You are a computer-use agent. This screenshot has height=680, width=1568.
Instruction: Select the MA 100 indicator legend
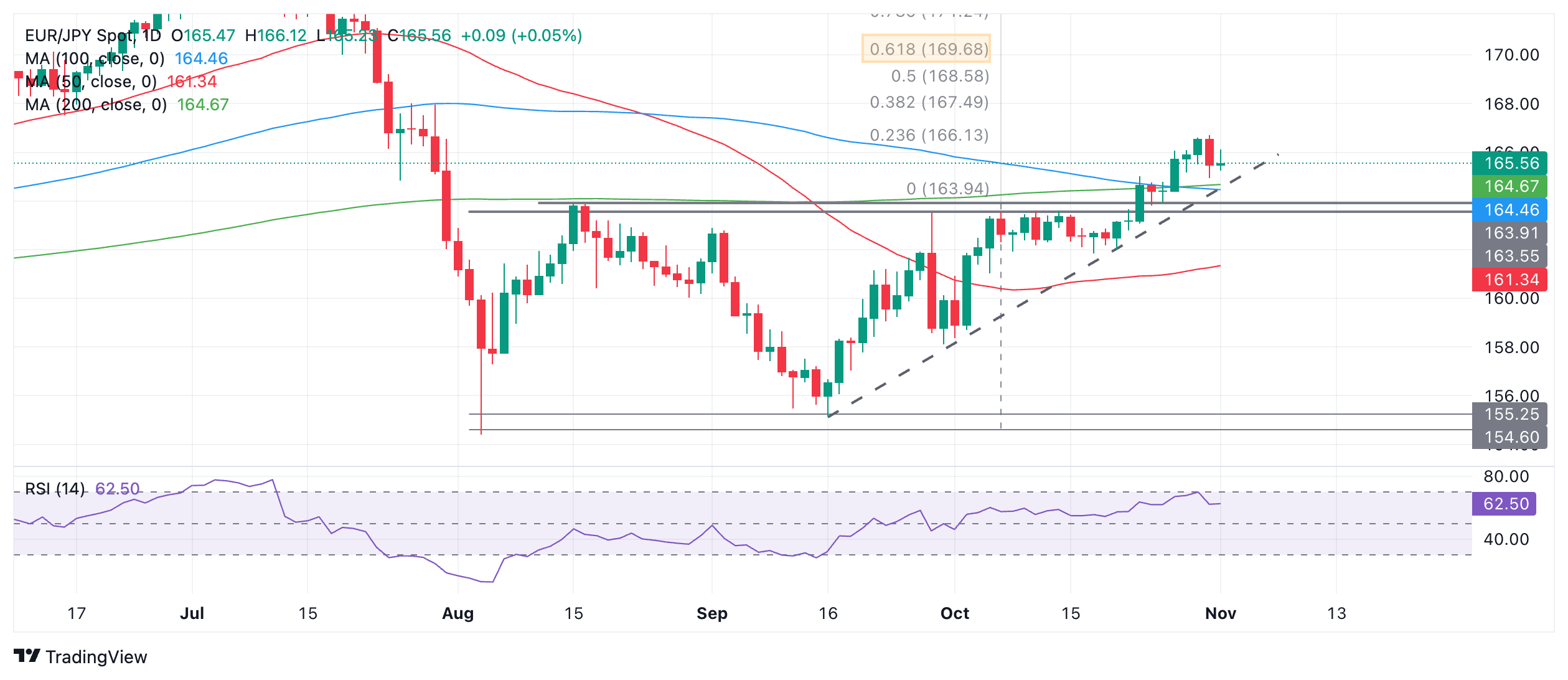(95, 59)
